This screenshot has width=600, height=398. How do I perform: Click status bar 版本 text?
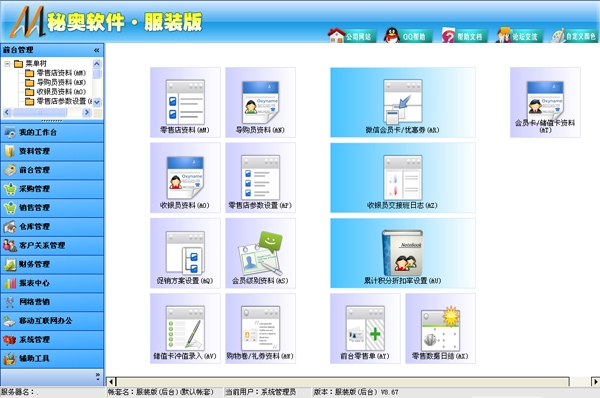pyautogui.click(x=356, y=392)
